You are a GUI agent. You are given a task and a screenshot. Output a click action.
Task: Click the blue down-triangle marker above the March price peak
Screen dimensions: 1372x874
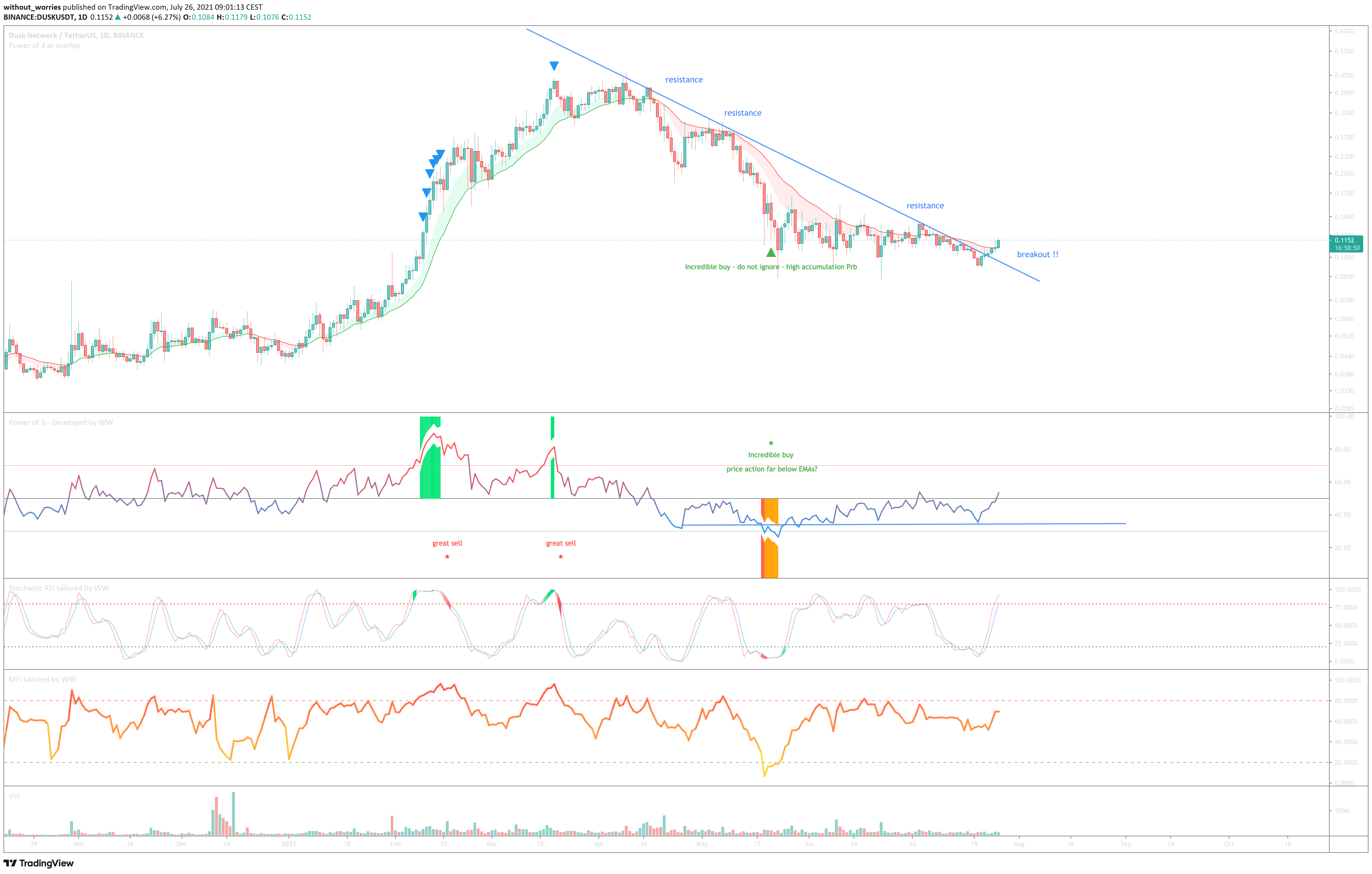pyautogui.click(x=554, y=66)
